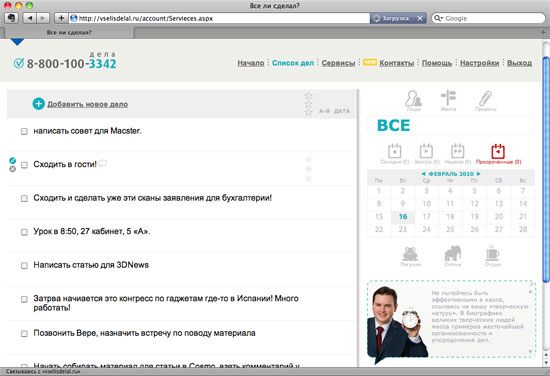Click browser Forward arrow button
The image size is (550, 376).
point(43,18)
